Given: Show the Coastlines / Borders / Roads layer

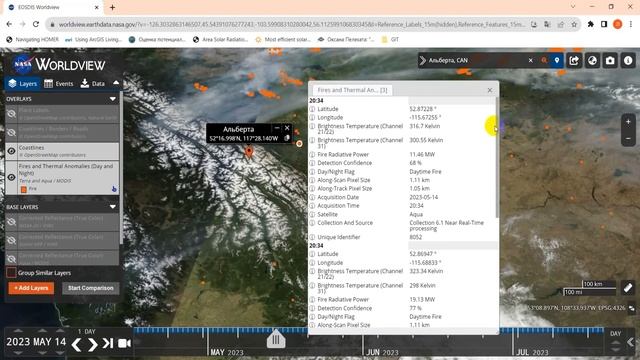Looking at the screenshot, I should tap(11, 132).
